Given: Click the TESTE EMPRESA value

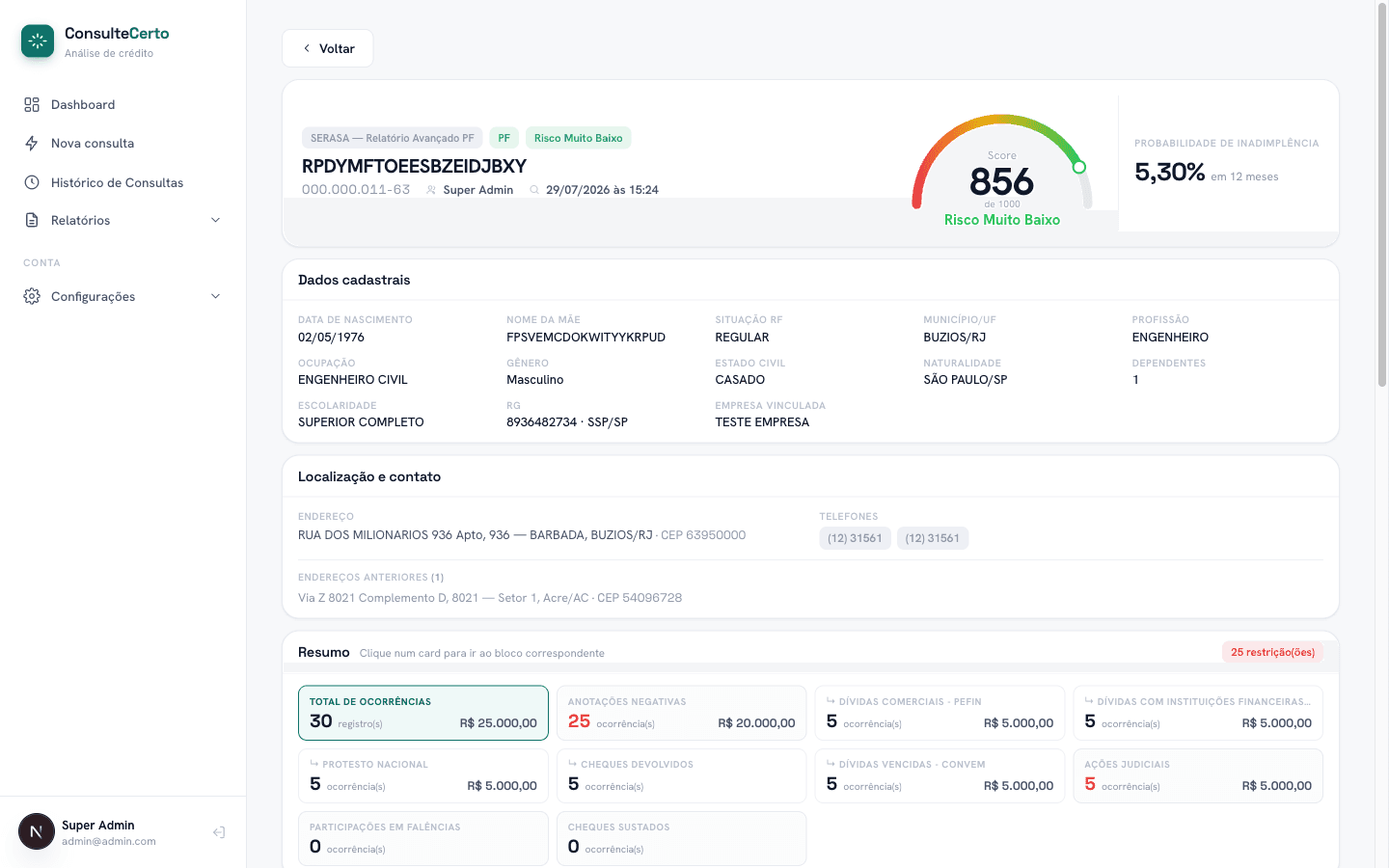Looking at the screenshot, I should click(762, 422).
